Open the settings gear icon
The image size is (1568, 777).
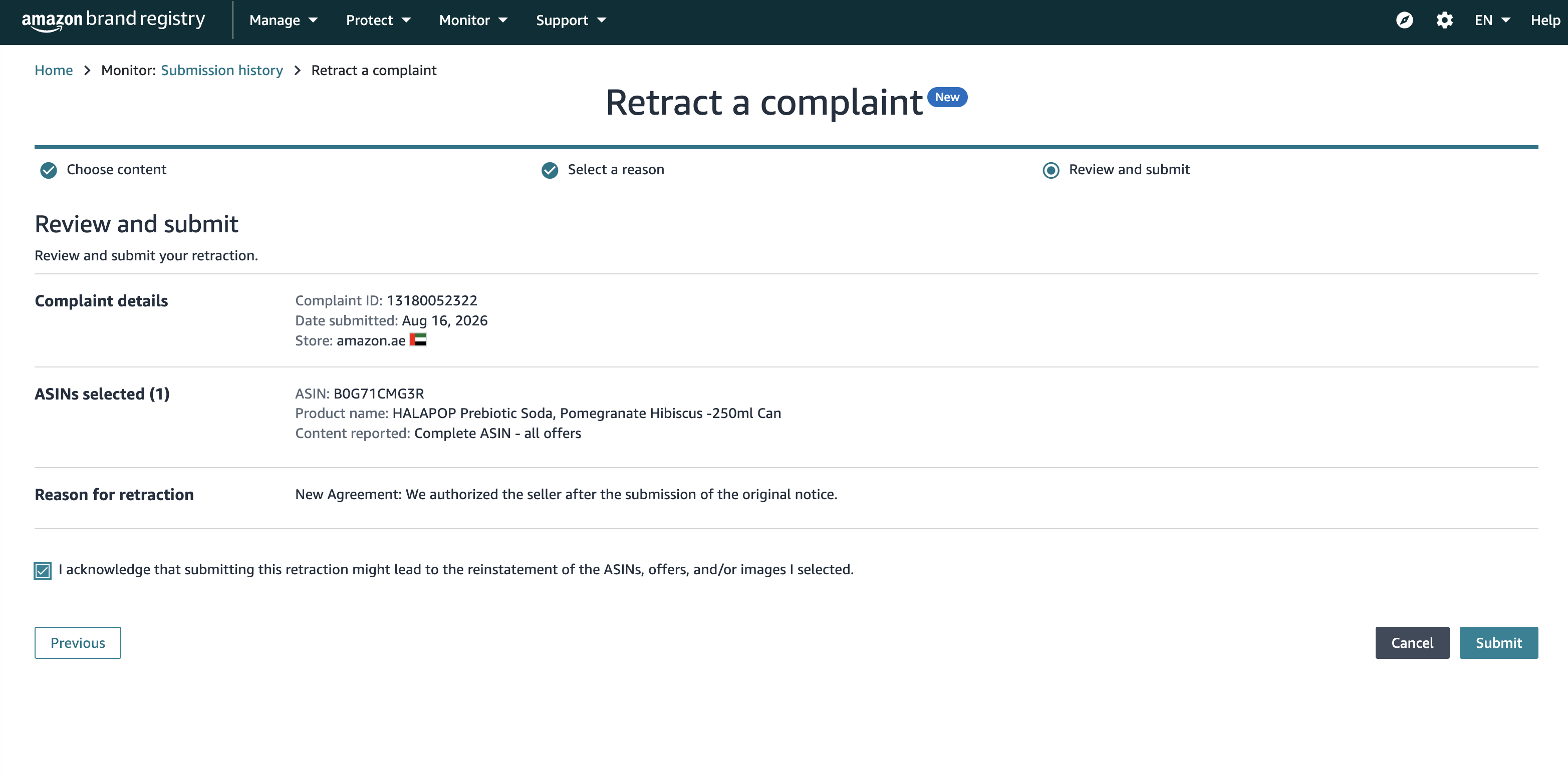(x=1444, y=20)
